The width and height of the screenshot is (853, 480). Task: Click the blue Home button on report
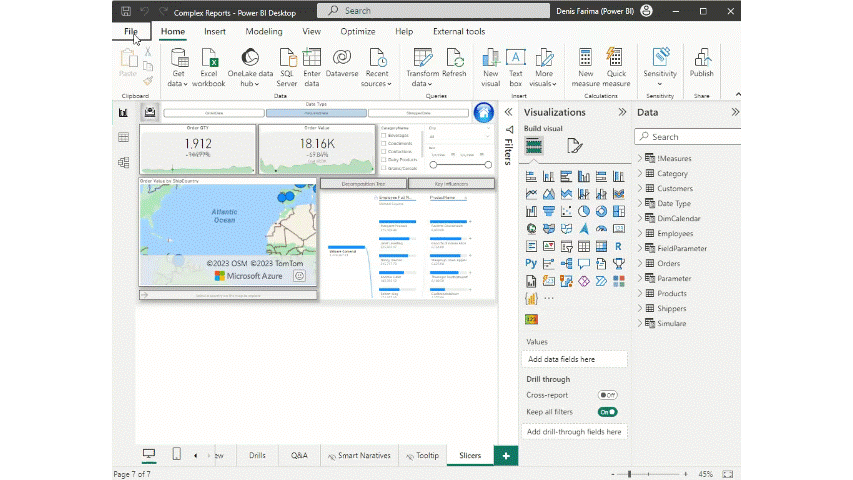pyautogui.click(x=484, y=112)
